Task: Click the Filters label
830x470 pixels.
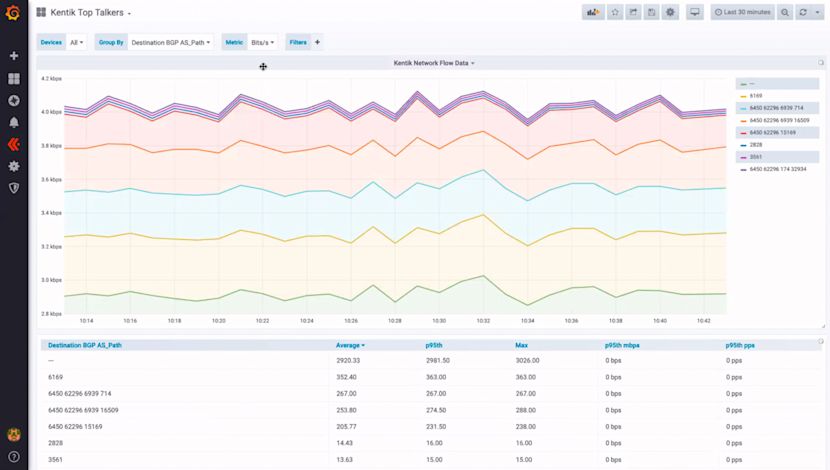Action: [x=298, y=42]
